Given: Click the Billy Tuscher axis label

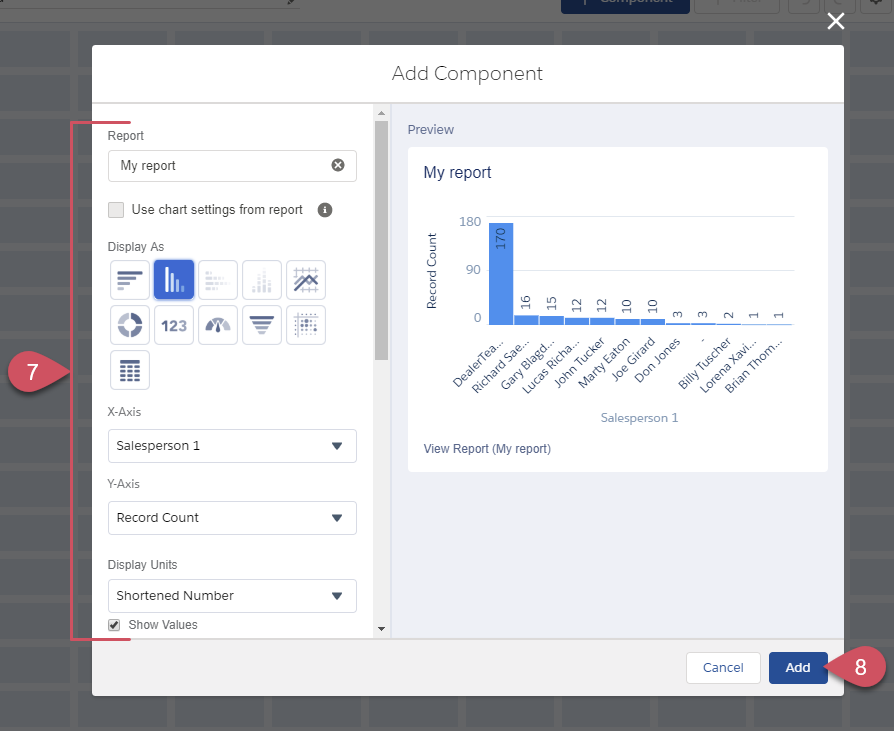Looking at the screenshot, I should [x=704, y=363].
